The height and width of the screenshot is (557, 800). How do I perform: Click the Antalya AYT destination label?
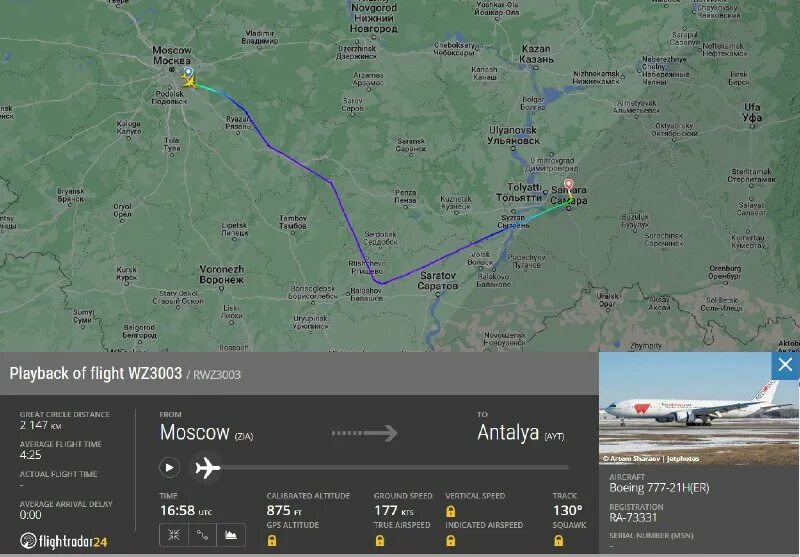520,433
